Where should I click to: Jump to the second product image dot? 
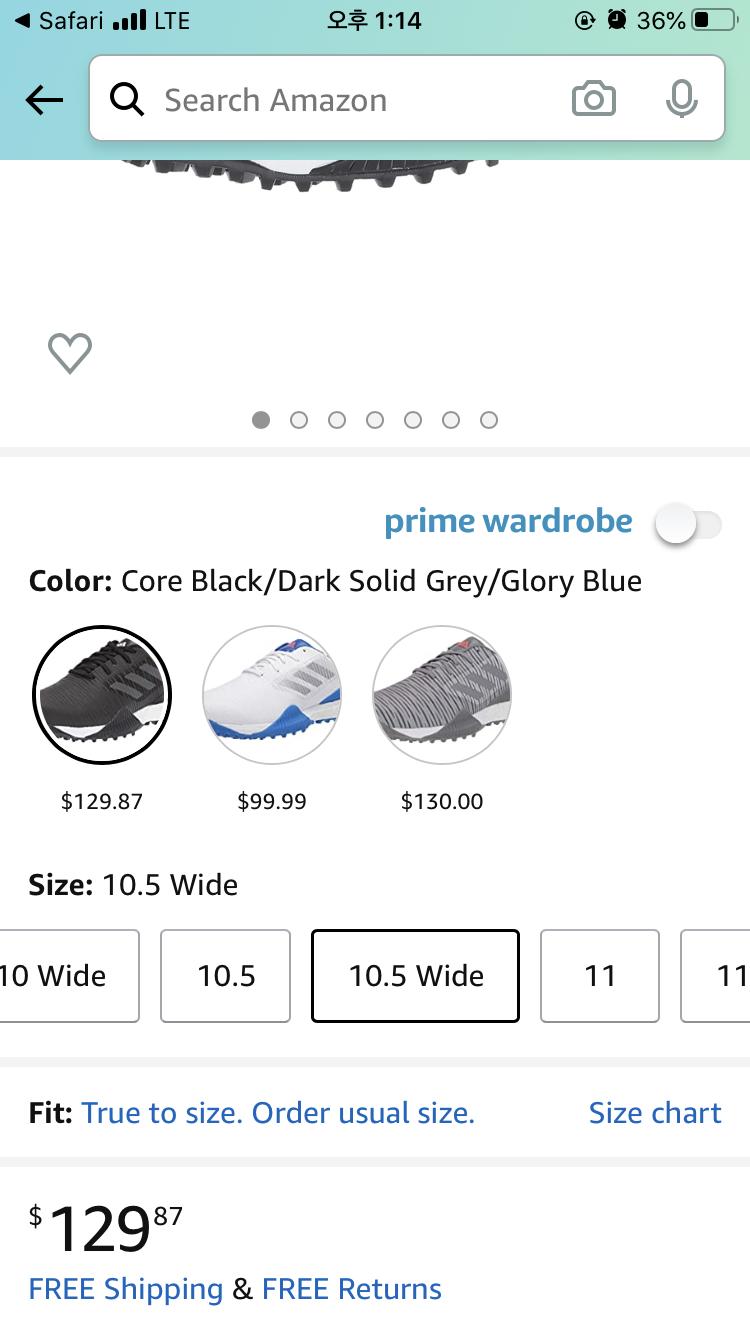pos(299,420)
